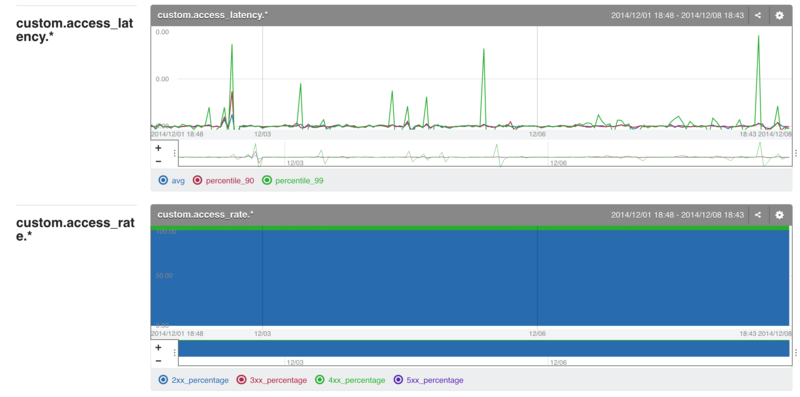Click 12/06 axis label on latency chart

pos(537,134)
